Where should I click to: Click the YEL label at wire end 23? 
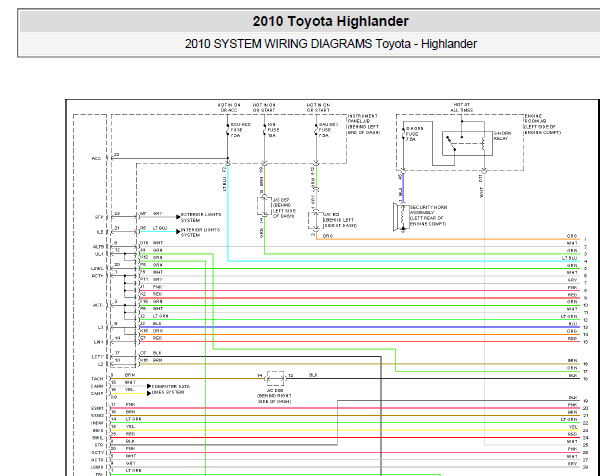pos(573,427)
